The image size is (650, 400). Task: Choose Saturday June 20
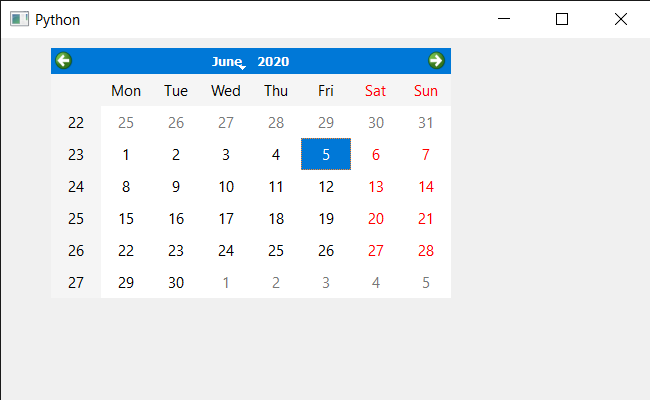(x=376, y=218)
